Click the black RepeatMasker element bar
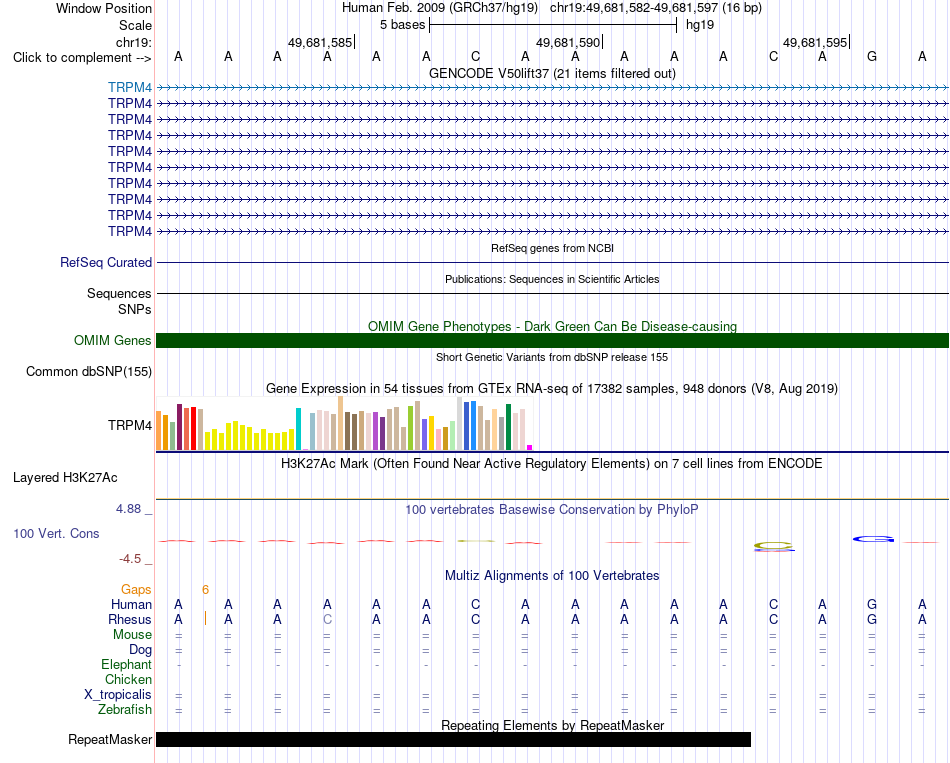The image size is (950, 763). pyautogui.click(x=453, y=739)
